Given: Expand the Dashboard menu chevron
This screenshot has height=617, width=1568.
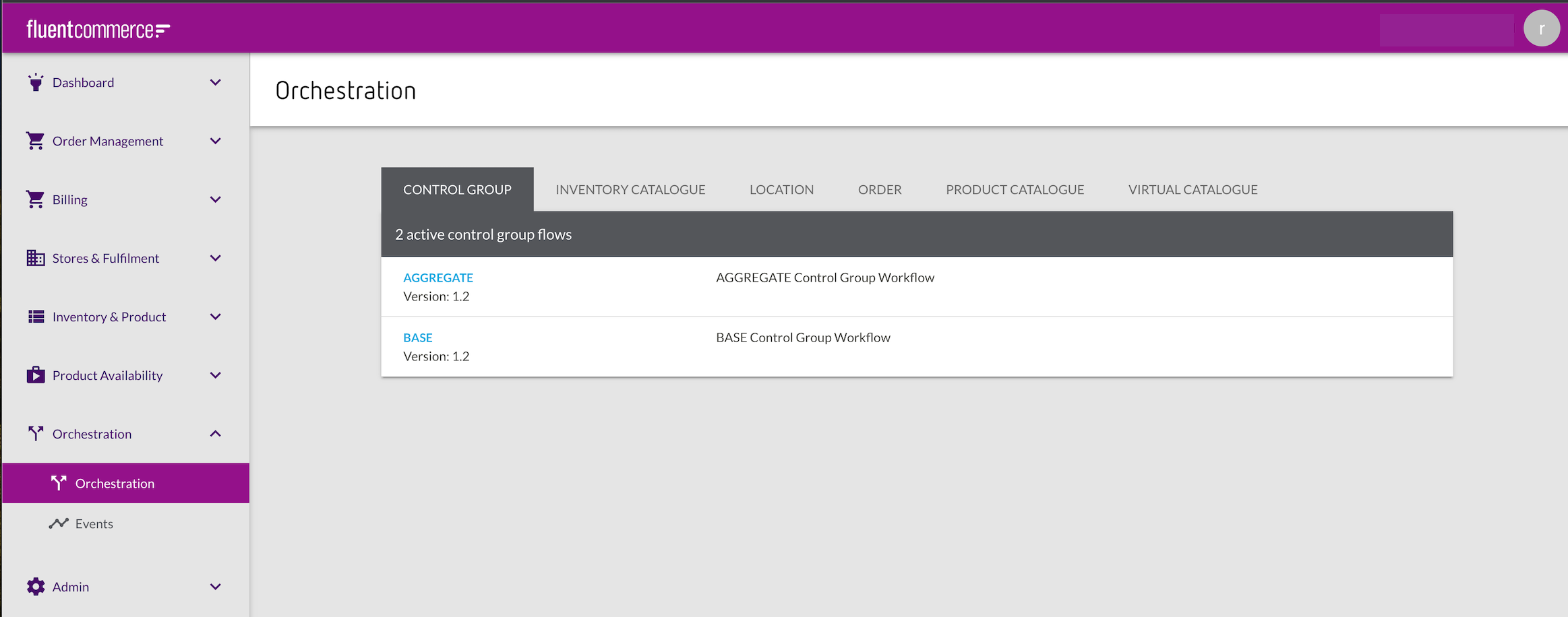Looking at the screenshot, I should (x=216, y=83).
